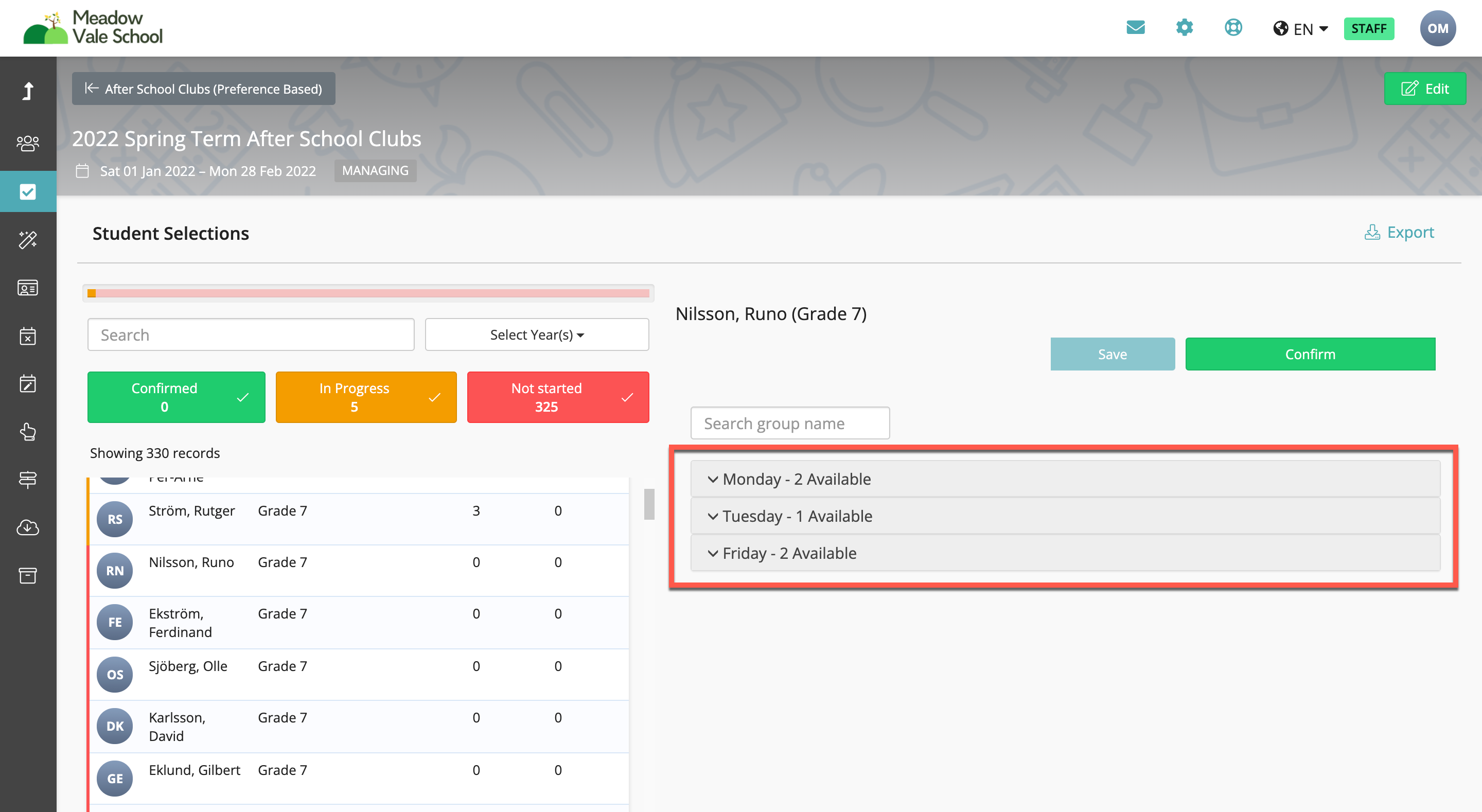The image size is (1482, 812).
Task: Open the cloud download sidebar icon
Action: point(28,527)
